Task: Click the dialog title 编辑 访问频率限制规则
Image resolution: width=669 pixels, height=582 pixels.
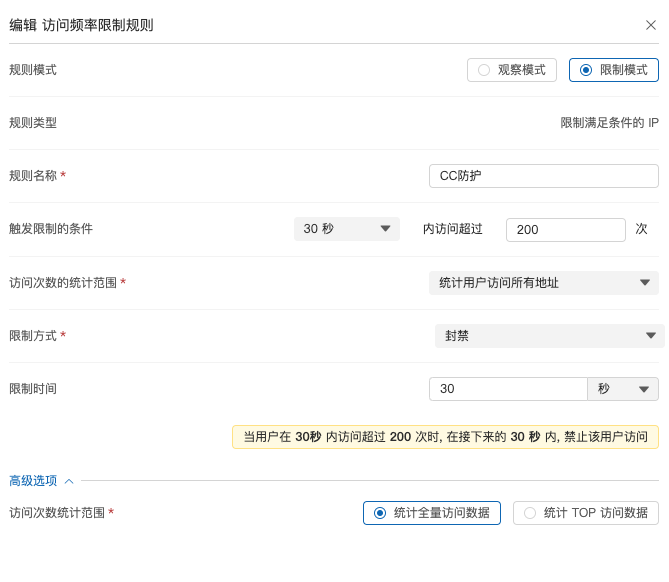Action: tap(81, 25)
